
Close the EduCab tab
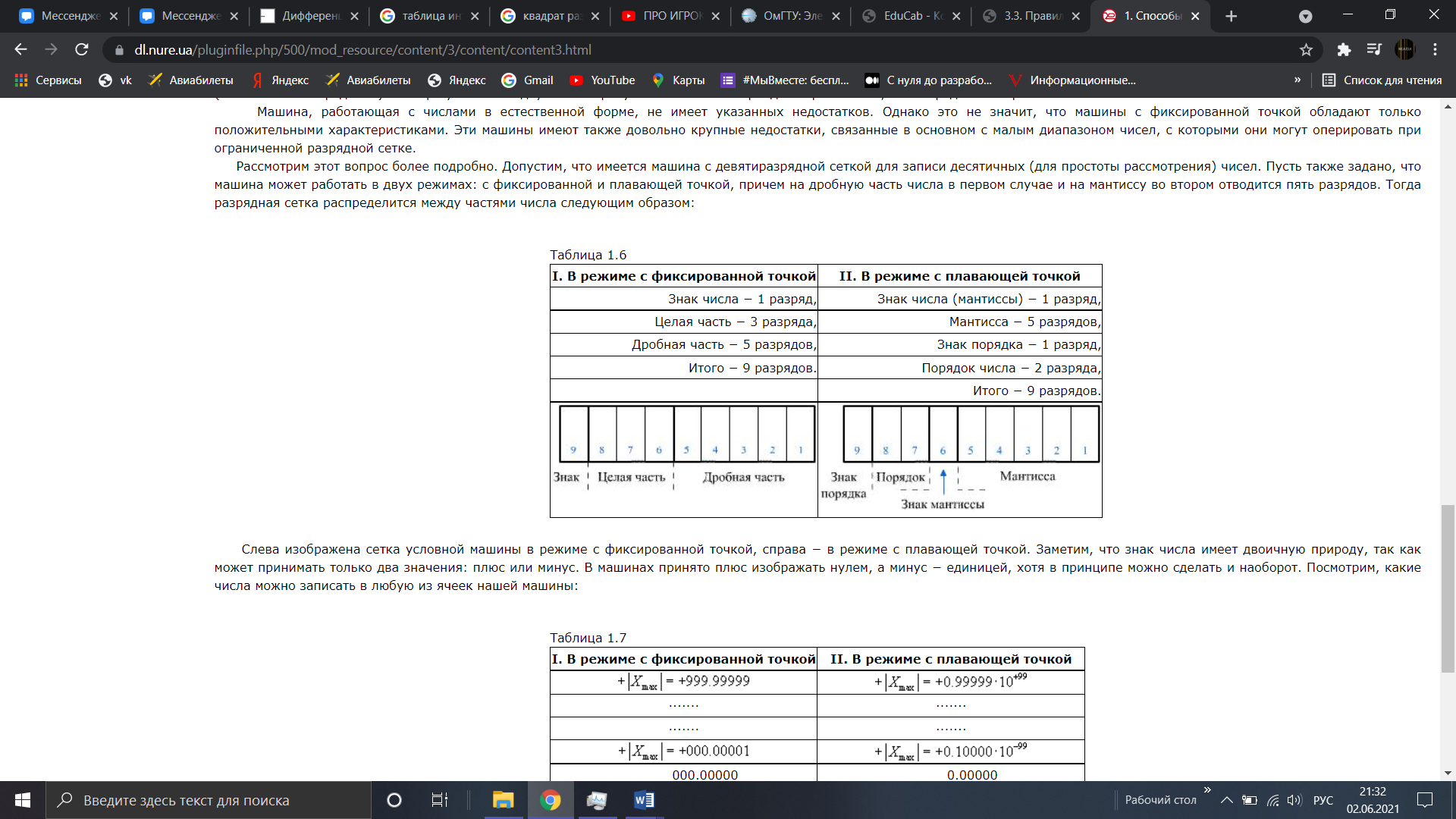click(956, 16)
